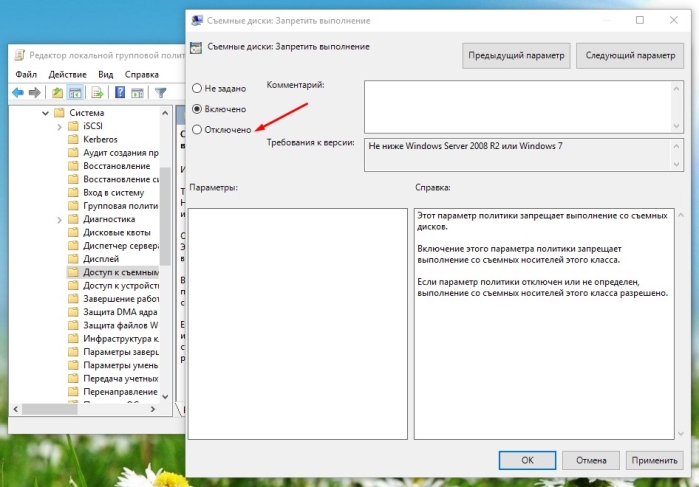Screen dimensions: 699x487
Task: Select the Завершение работы tree item
Action: click(120, 299)
